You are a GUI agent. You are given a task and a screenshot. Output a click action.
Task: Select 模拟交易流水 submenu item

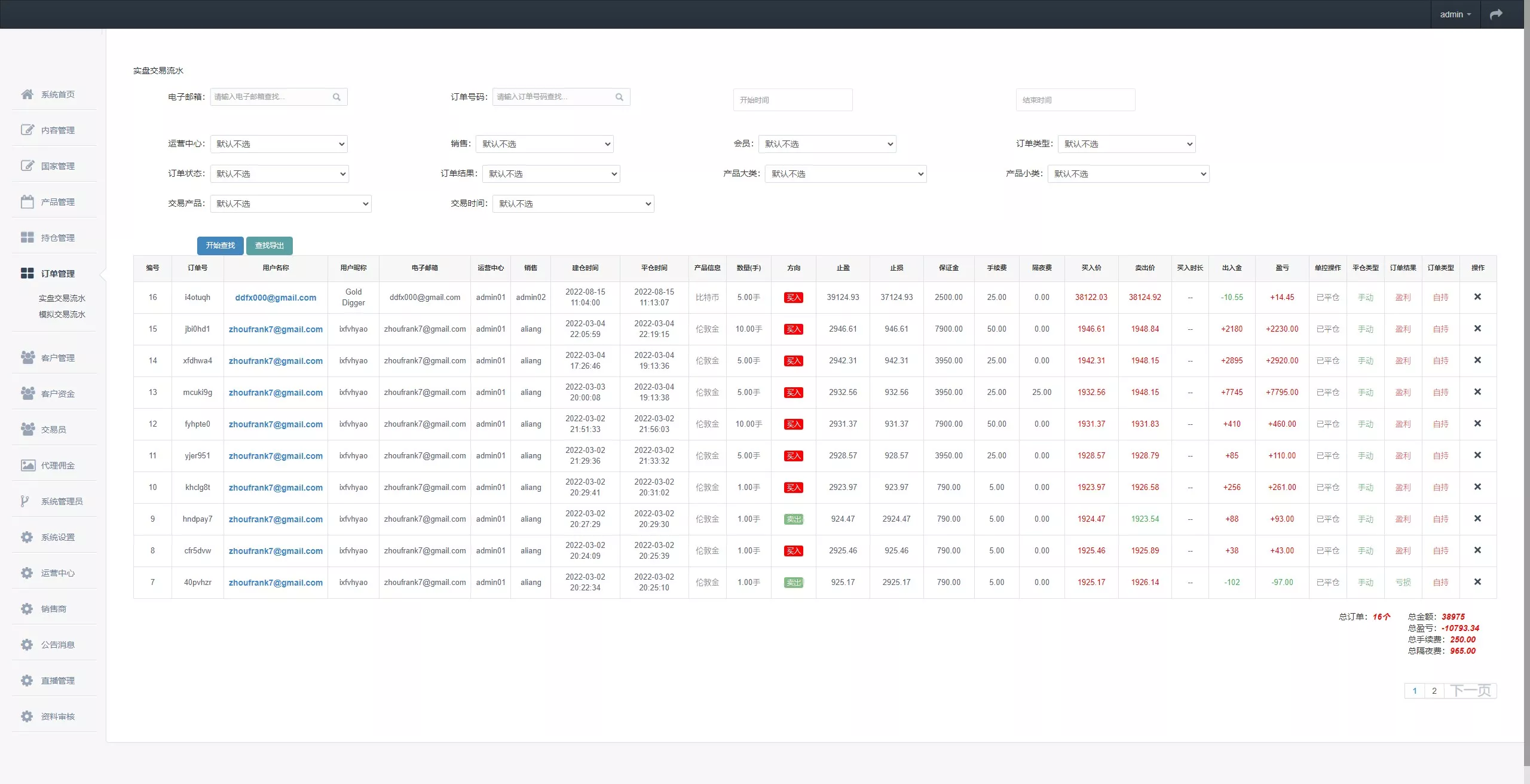[x=62, y=314]
